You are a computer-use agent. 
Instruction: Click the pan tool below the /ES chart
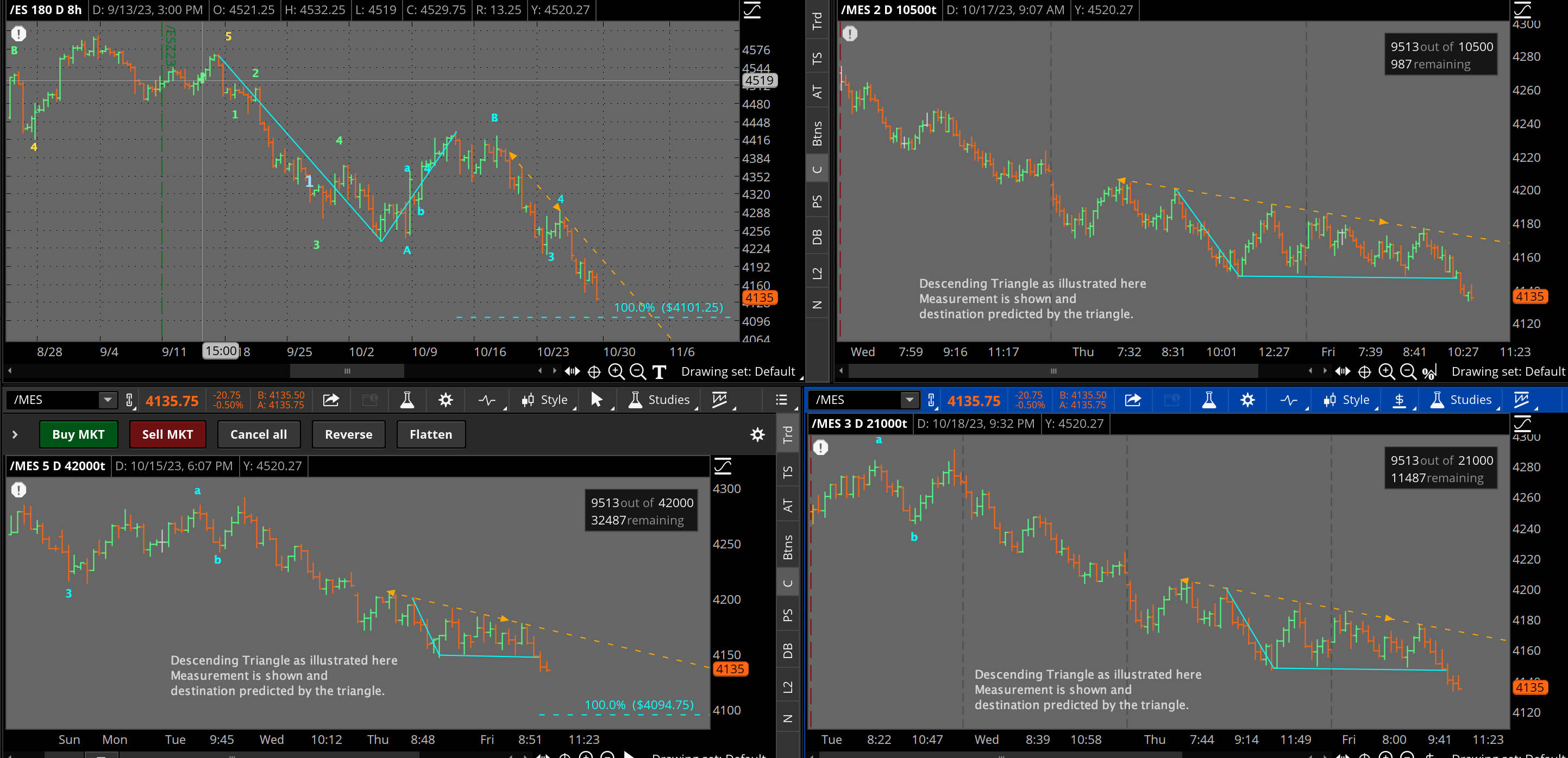[572, 371]
